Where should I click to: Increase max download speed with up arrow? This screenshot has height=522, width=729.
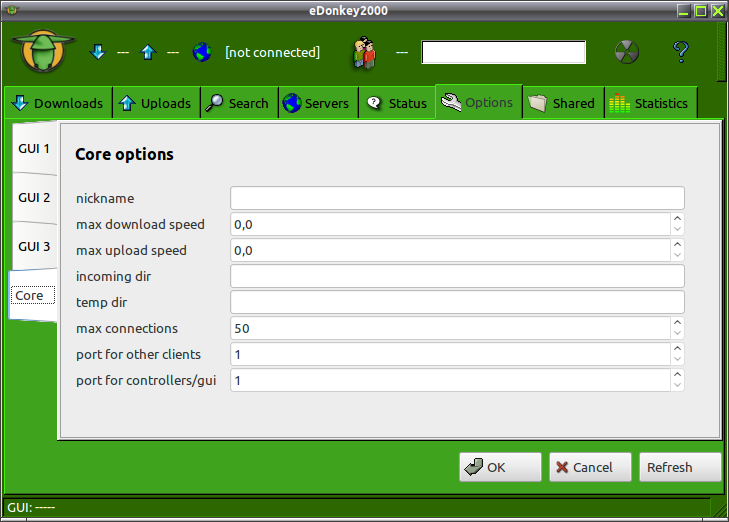[x=677, y=219]
